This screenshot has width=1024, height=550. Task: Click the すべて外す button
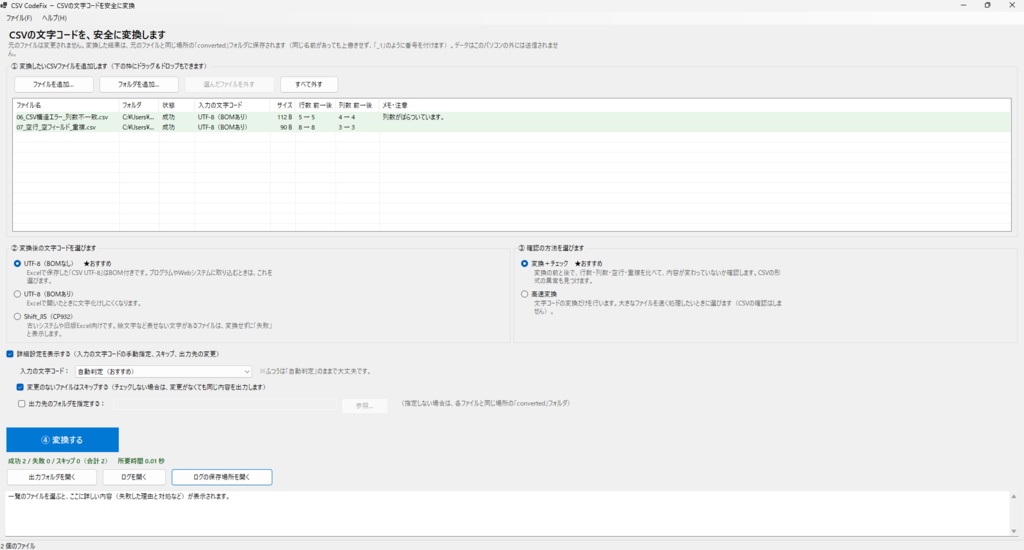coord(309,84)
